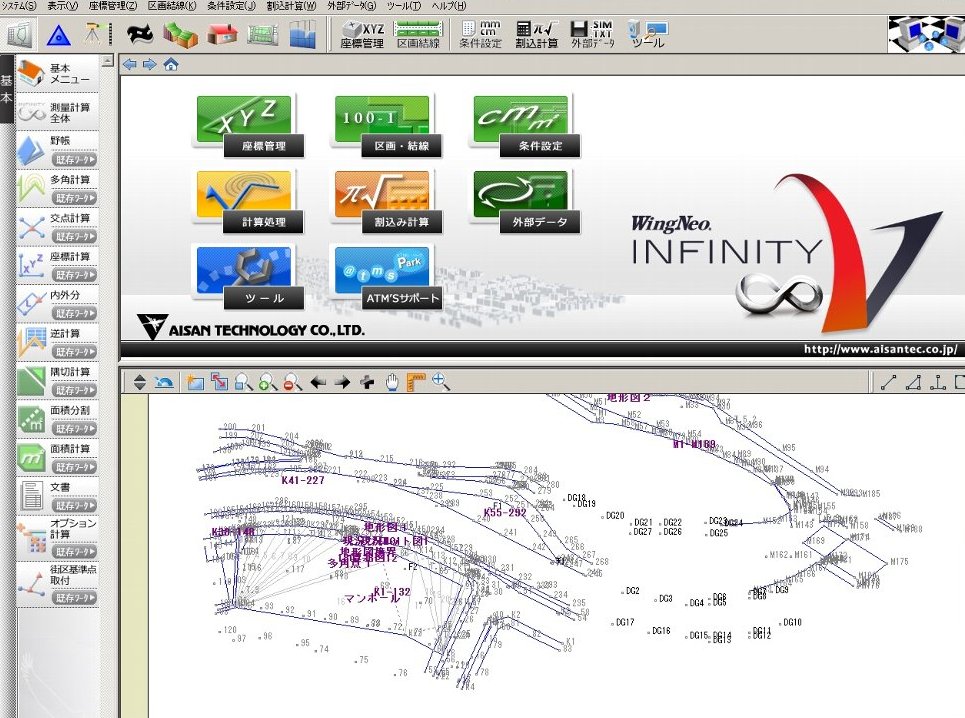The width and height of the screenshot is (965, 718).
Task: Open 野帳 in the sidebar
Action: [x=60, y=141]
